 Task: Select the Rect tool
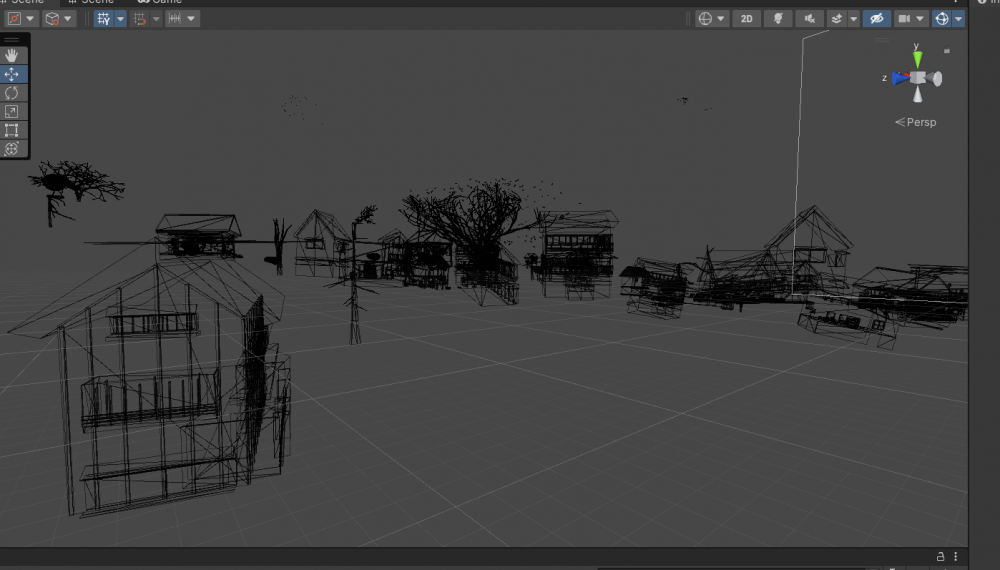(11, 130)
